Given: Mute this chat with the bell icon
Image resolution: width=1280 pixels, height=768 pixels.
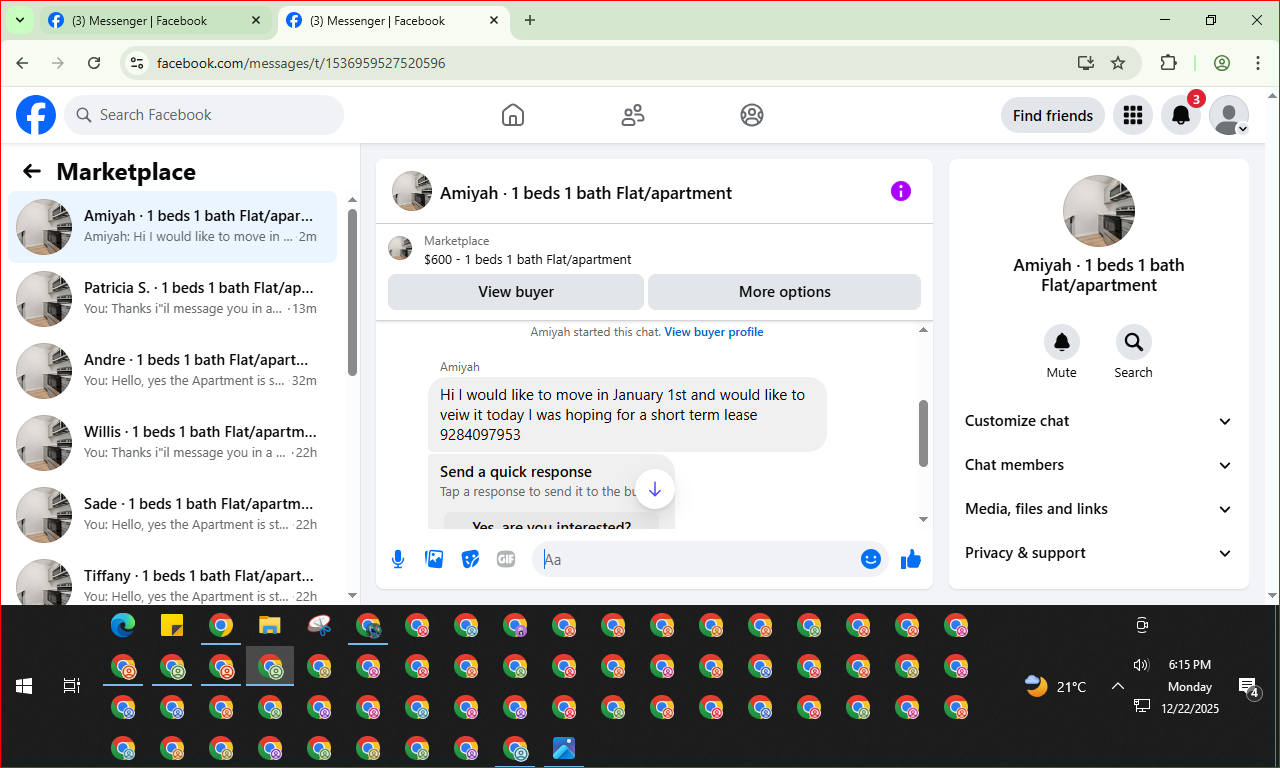Looking at the screenshot, I should 1062,342.
